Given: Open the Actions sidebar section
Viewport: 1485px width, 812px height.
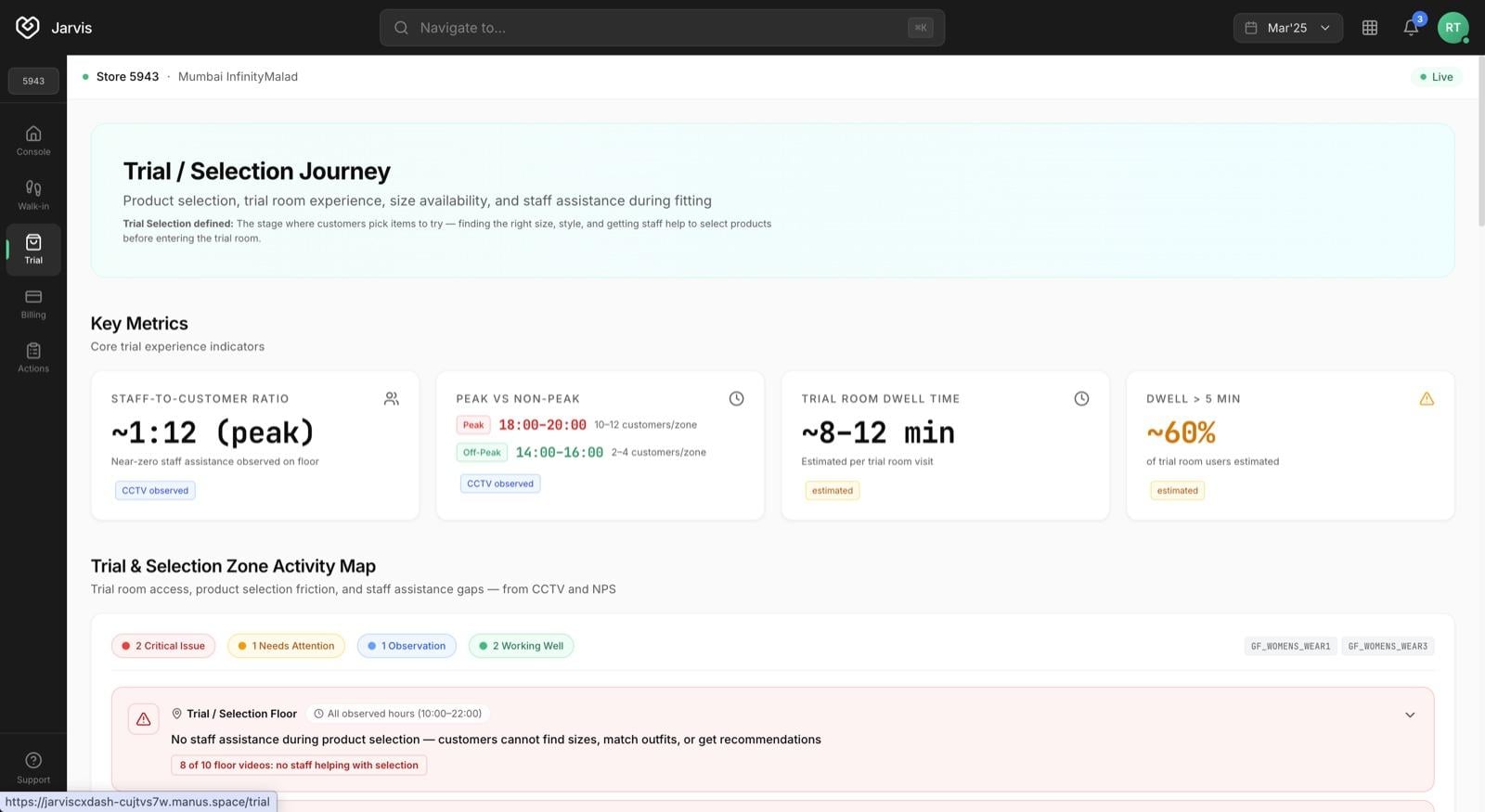Looking at the screenshot, I should pyautogui.click(x=33, y=357).
